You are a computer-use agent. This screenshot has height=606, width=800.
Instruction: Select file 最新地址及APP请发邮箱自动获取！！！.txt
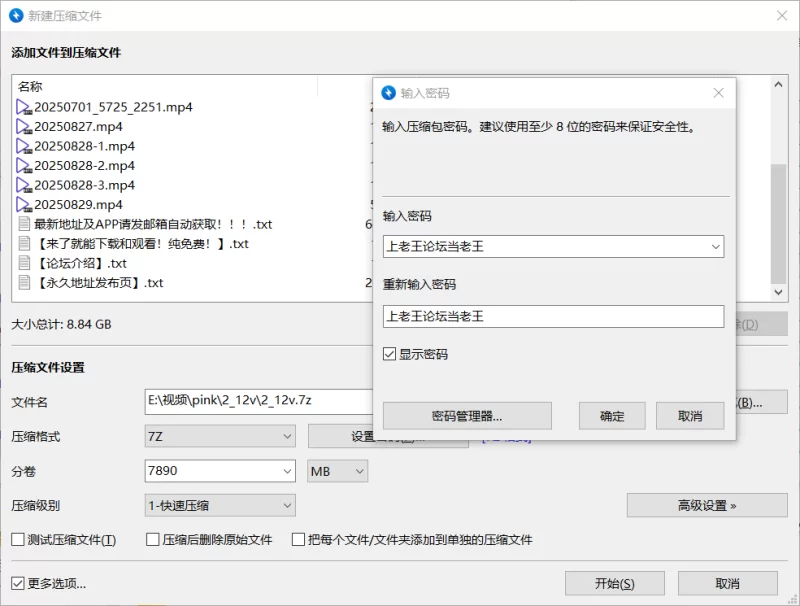[153, 224]
